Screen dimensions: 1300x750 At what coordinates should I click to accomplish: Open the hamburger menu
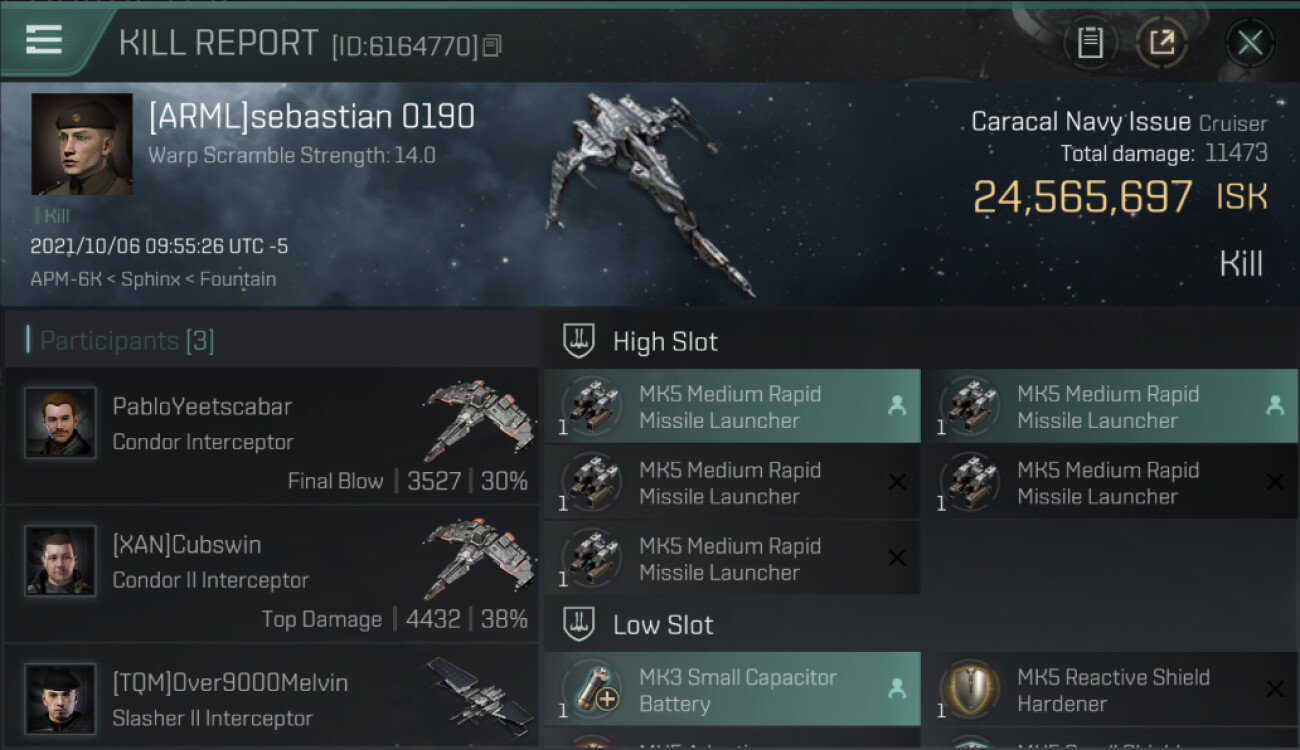44,40
